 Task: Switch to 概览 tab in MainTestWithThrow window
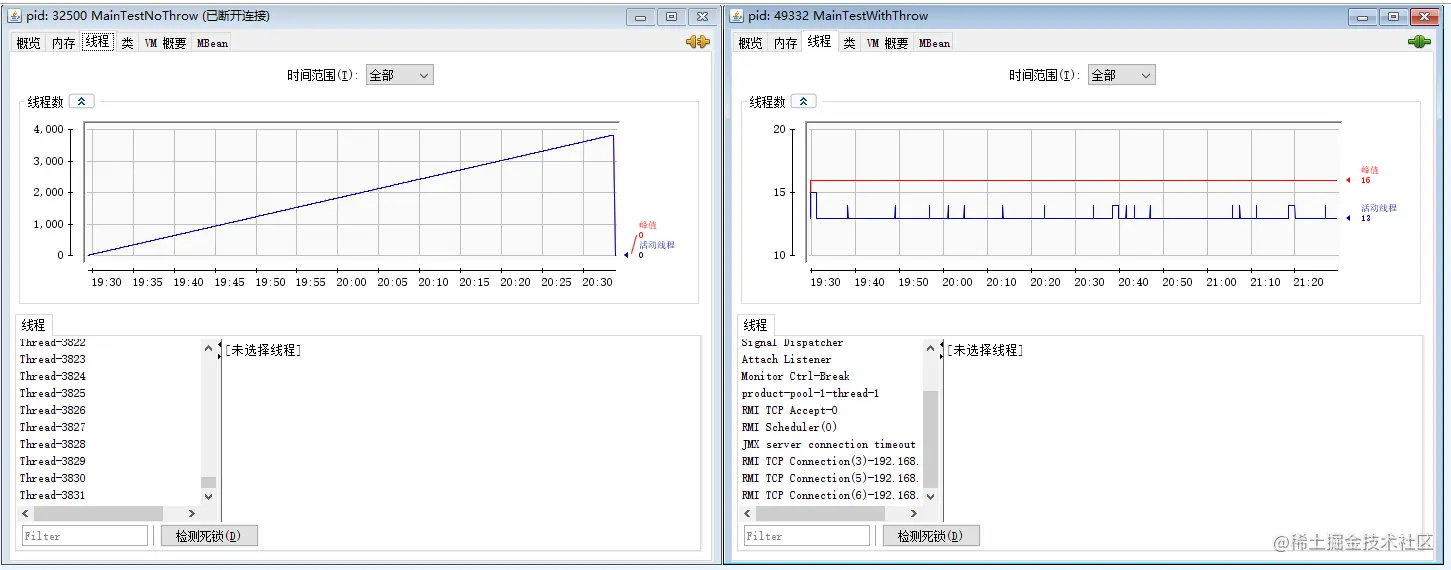click(x=751, y=43)
